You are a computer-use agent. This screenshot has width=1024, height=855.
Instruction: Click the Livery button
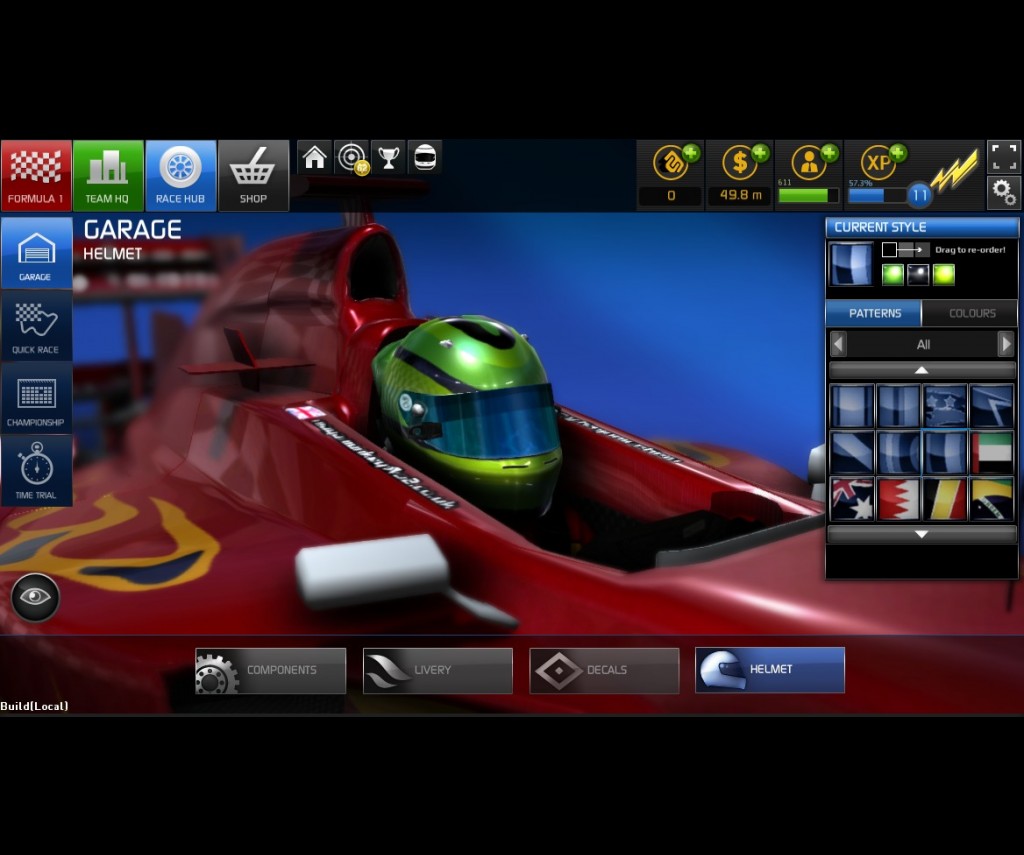click(438, 670)
